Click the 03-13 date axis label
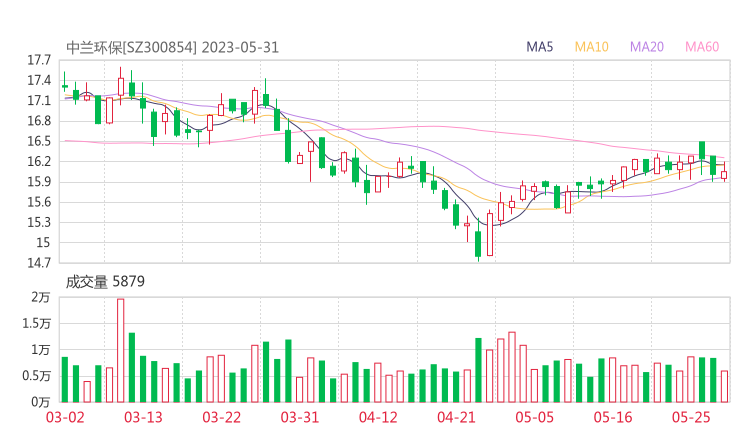The width and height of the screenshot is (740, 440). [x=143, y=417]
